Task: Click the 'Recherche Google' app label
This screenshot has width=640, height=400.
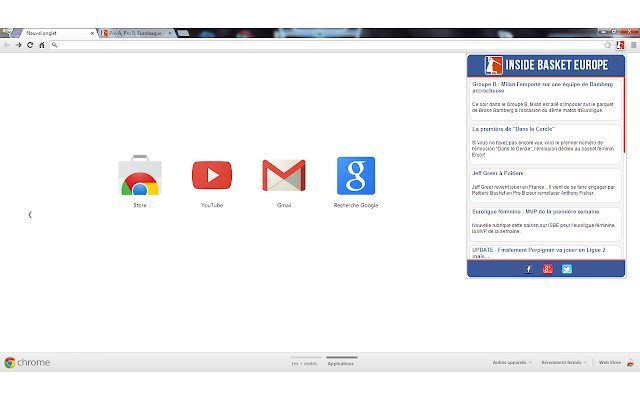Action: [x=356, y=205]
